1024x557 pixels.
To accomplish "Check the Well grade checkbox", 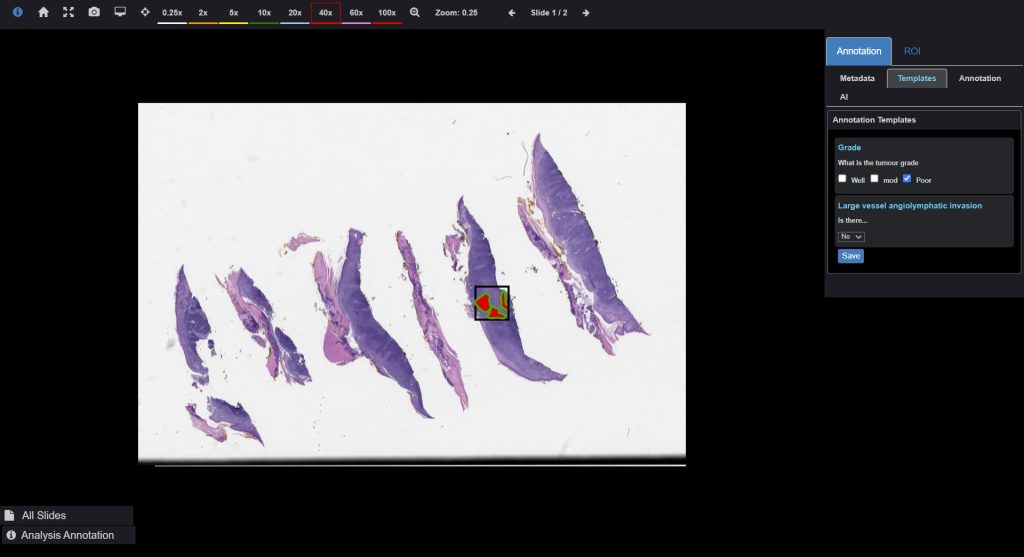I will [x=842, y=178].
